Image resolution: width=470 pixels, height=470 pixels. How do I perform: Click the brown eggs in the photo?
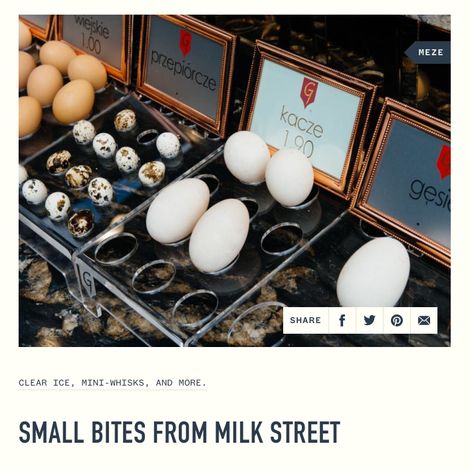(58, 85)
